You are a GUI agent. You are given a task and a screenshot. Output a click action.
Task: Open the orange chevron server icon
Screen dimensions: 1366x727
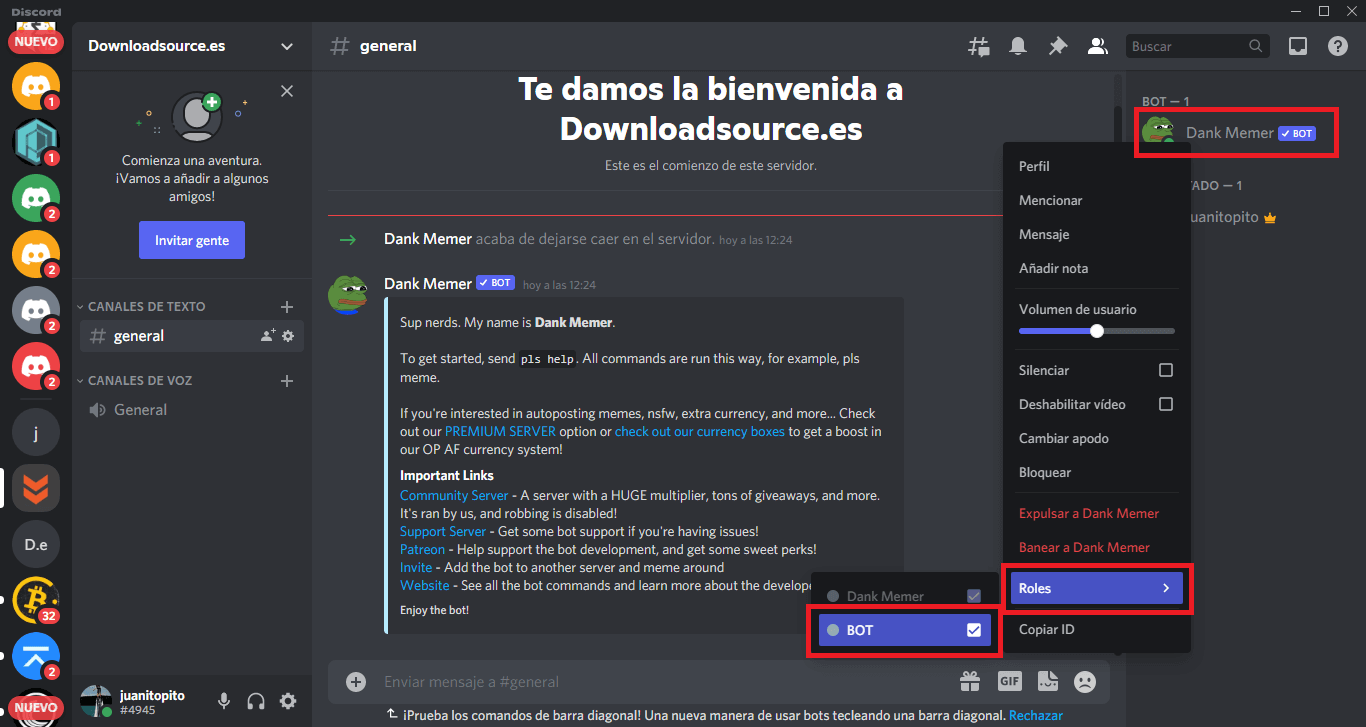(x=36, y=489)
